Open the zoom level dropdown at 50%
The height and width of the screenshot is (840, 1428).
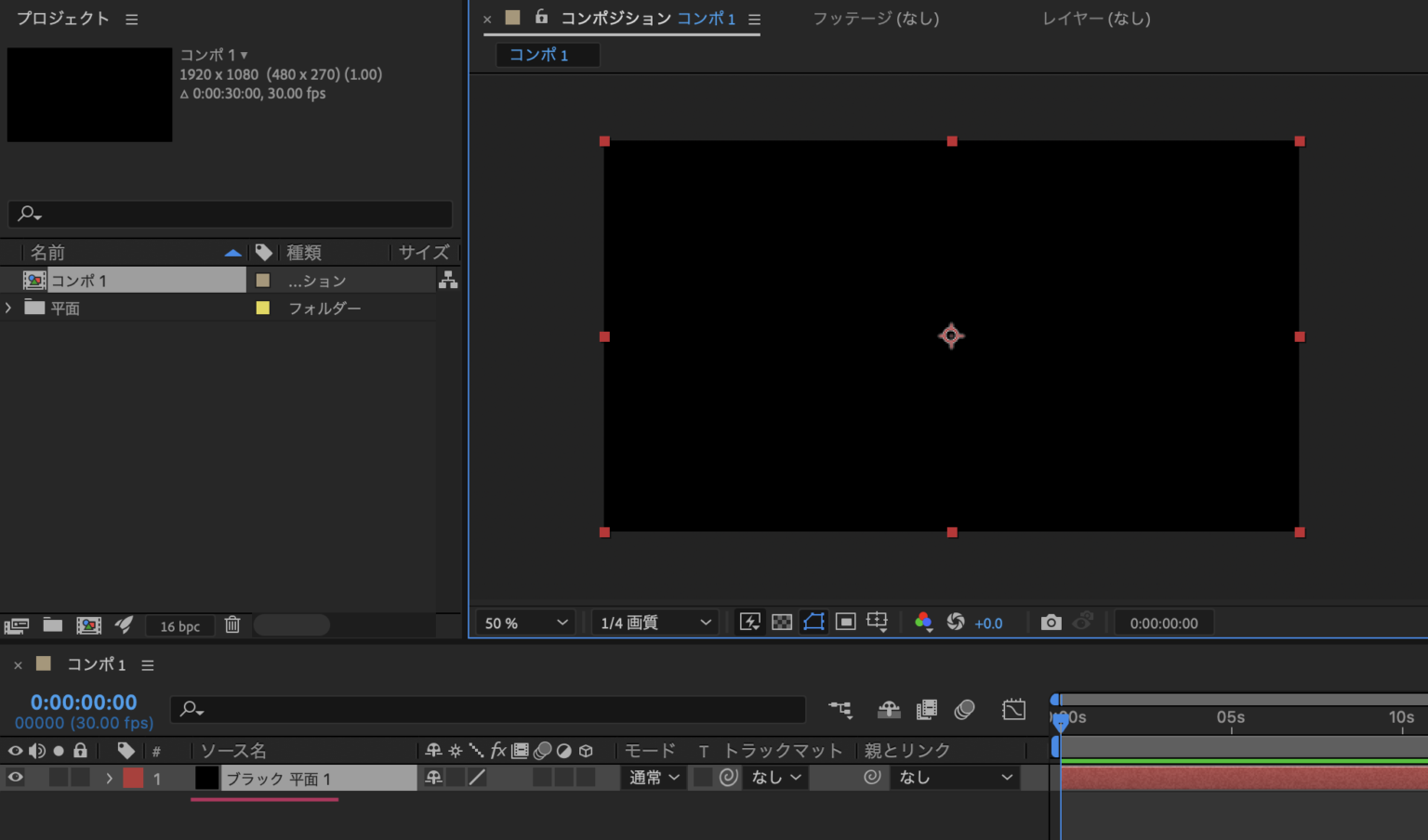coord(523,622)
